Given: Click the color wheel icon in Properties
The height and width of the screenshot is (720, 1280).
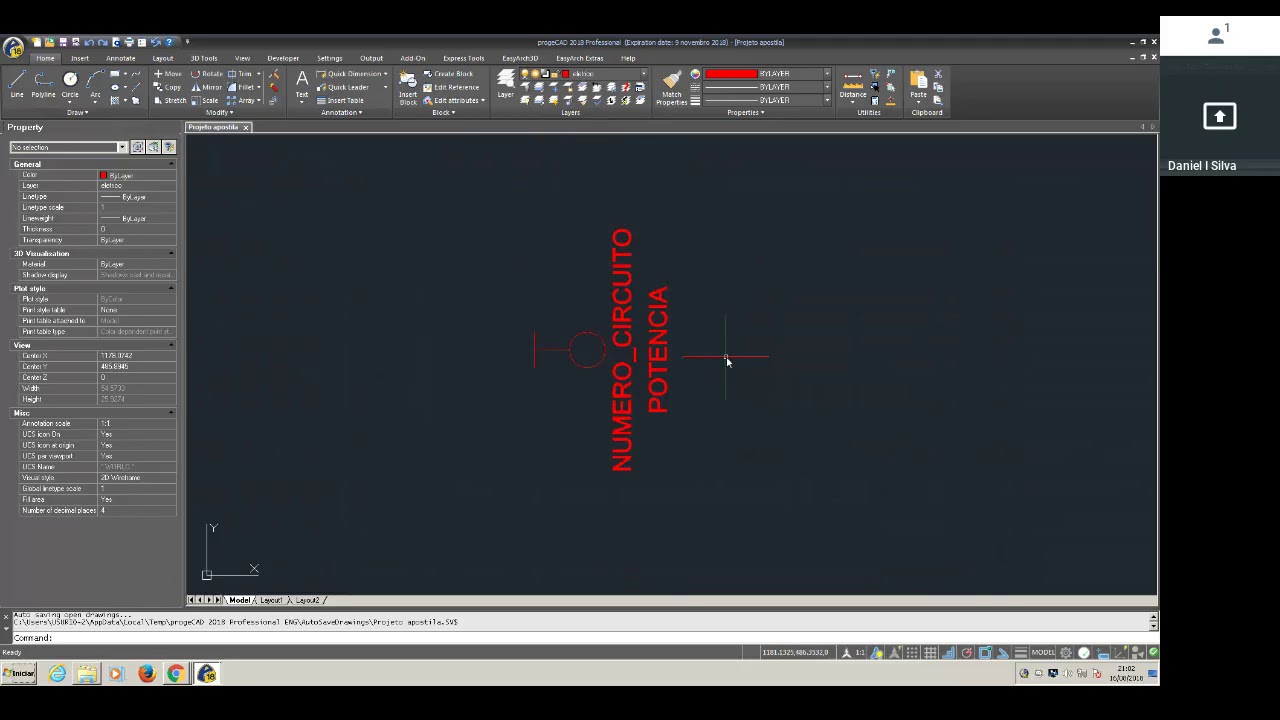Looking at the screenshot, I should click(695, 74).
